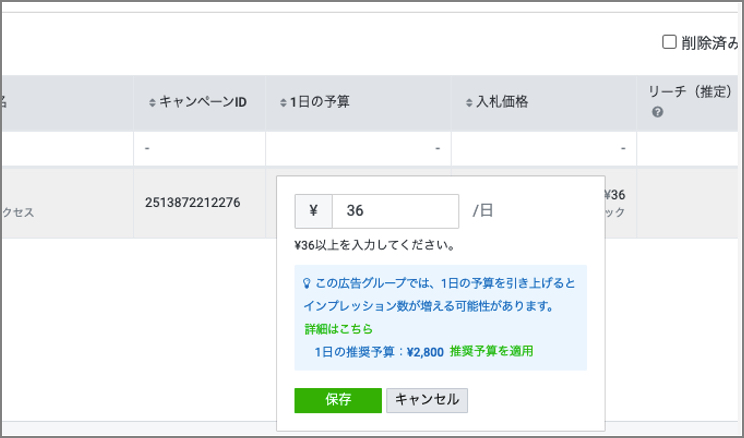Screen dimensions: 744x438
Task: Click campaign ID 2513872212276 cell
Action: (x=192, y=203)
